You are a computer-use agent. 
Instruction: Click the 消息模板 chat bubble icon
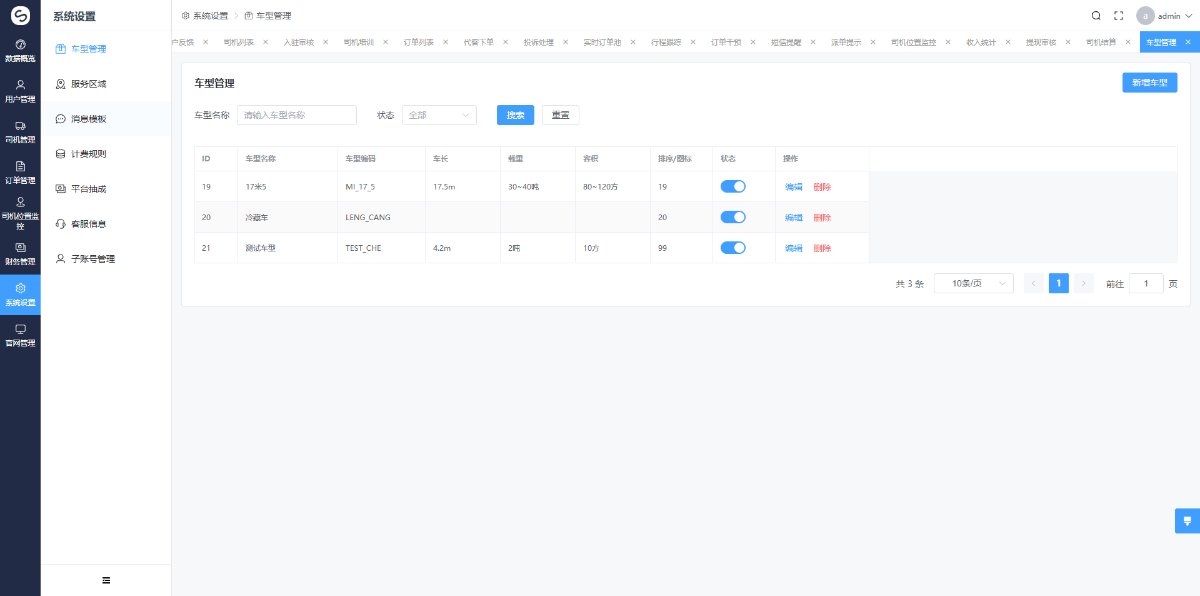pyautogui.click(x=60, y=119)
